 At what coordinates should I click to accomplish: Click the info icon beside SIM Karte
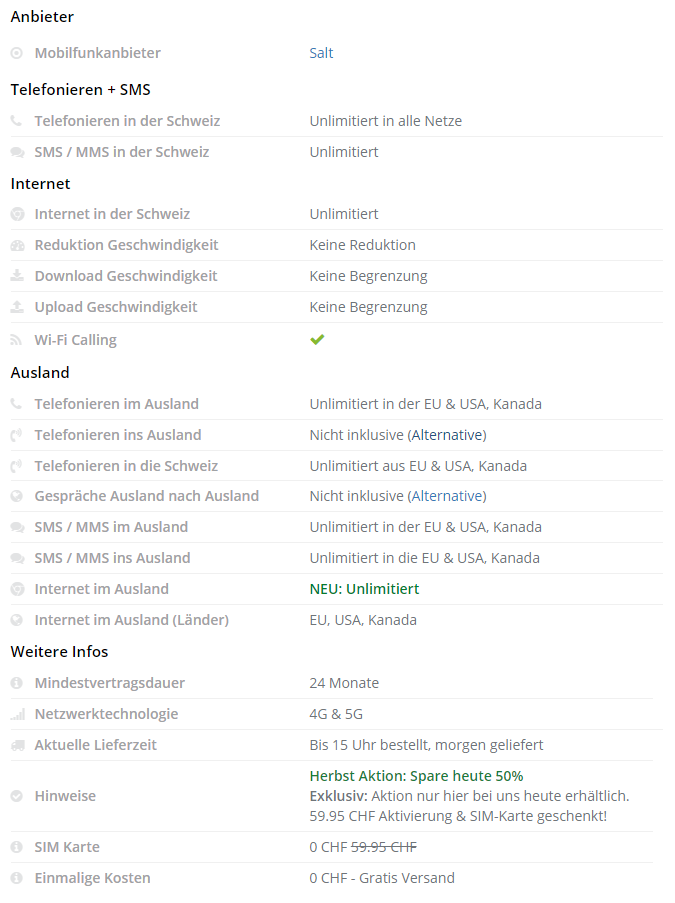coord(17,848)
